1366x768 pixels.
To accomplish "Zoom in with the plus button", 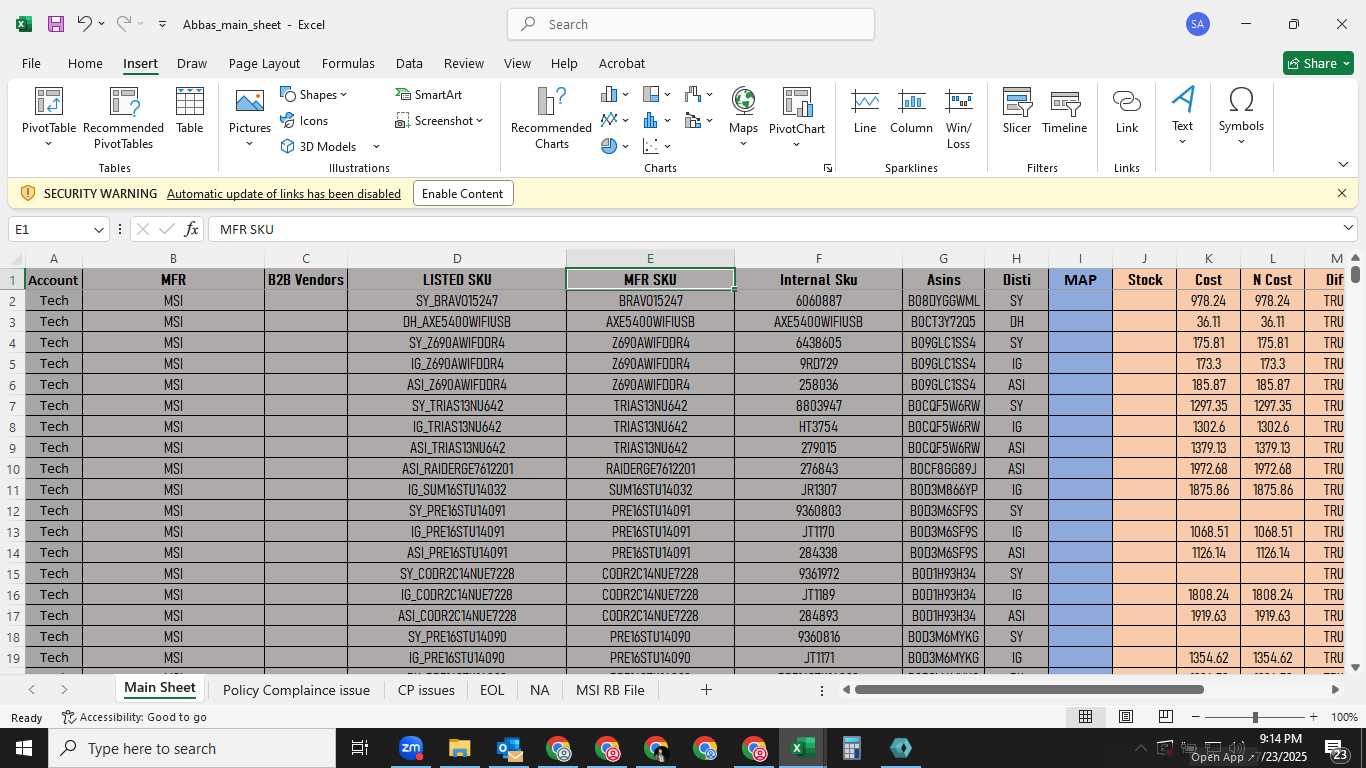I will pos(1313,717).
